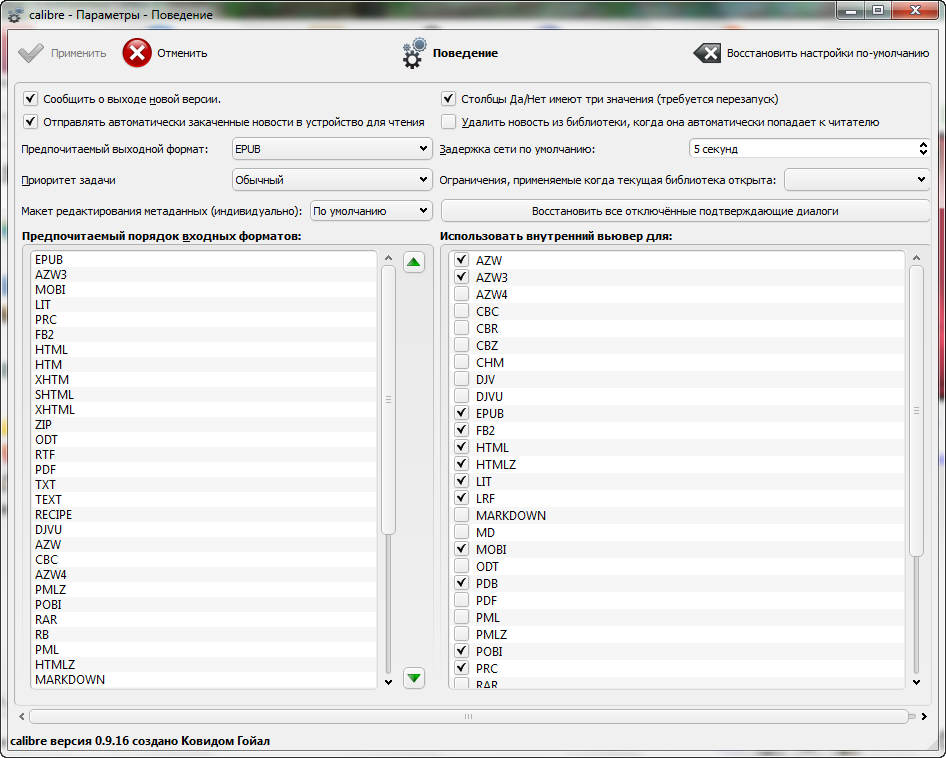Click the red X Отменить icon
Screen dimensions: 946x758
pyautogui.click(x=137, y=53)
